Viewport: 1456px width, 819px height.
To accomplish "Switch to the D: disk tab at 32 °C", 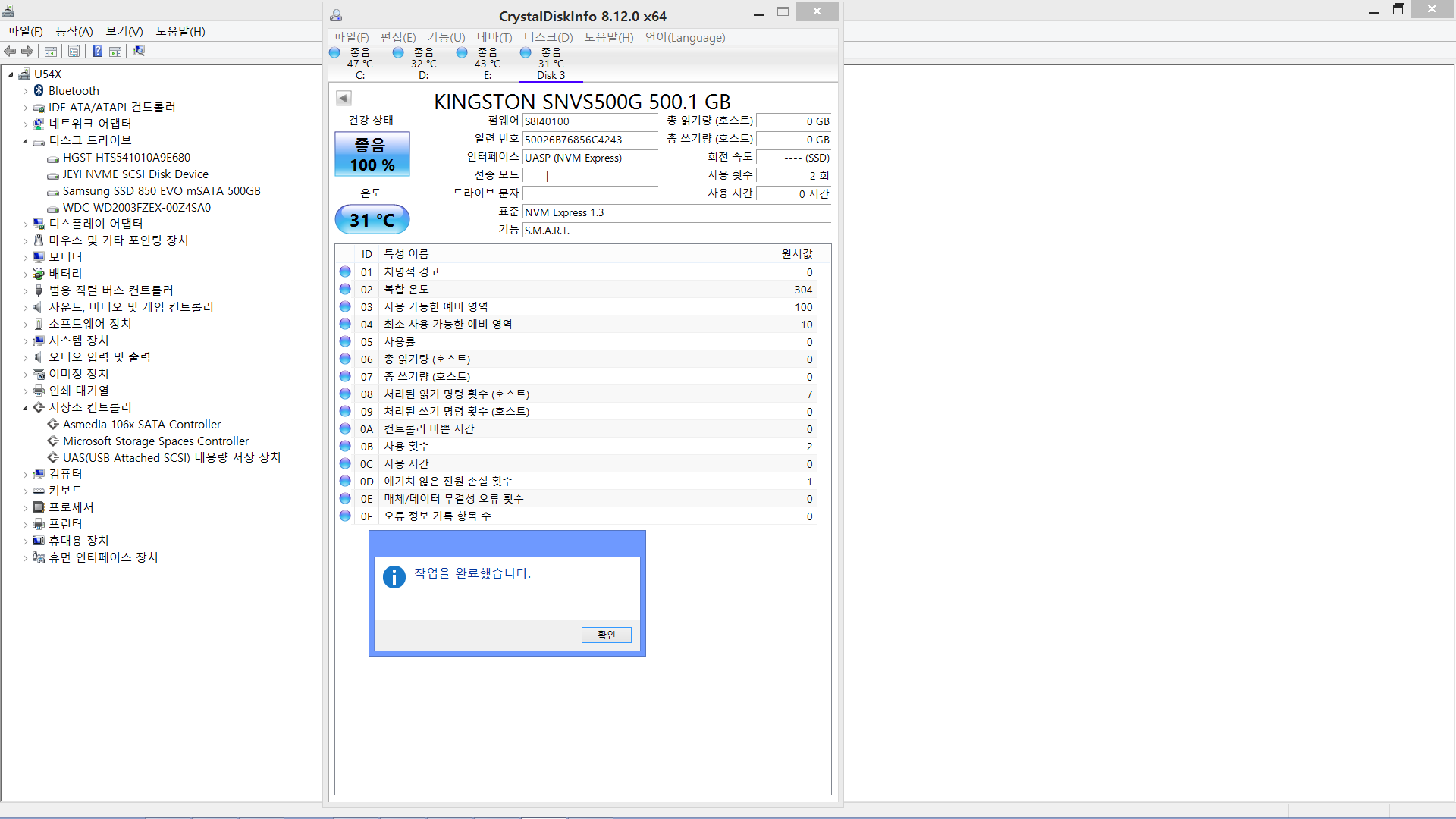I will (423, 63).
